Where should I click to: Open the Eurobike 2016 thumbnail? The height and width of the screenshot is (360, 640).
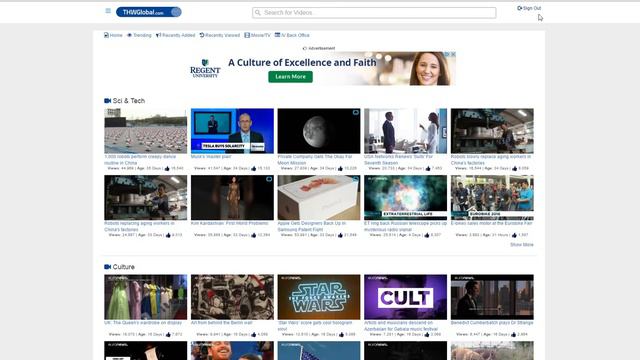[492, 198]
